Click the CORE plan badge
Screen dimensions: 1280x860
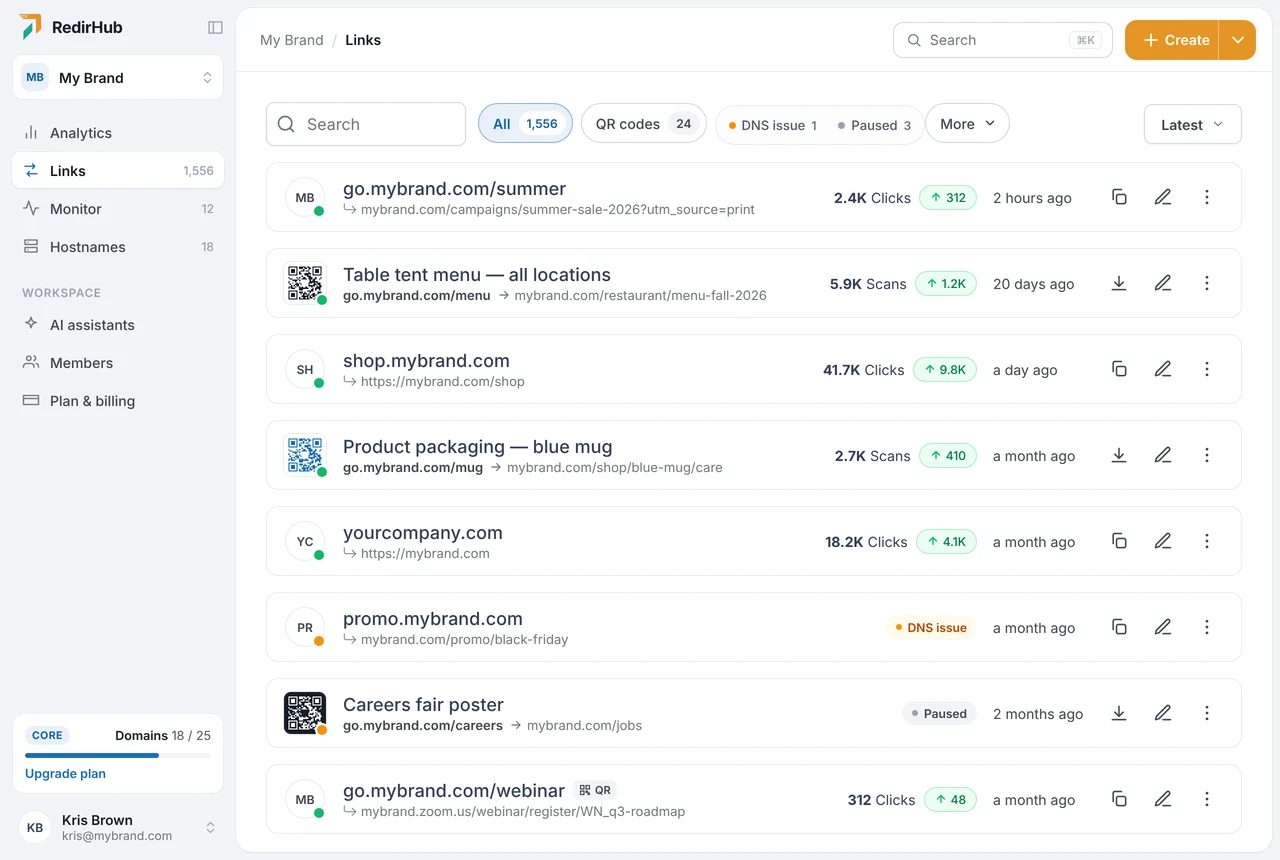coord(47,735)
